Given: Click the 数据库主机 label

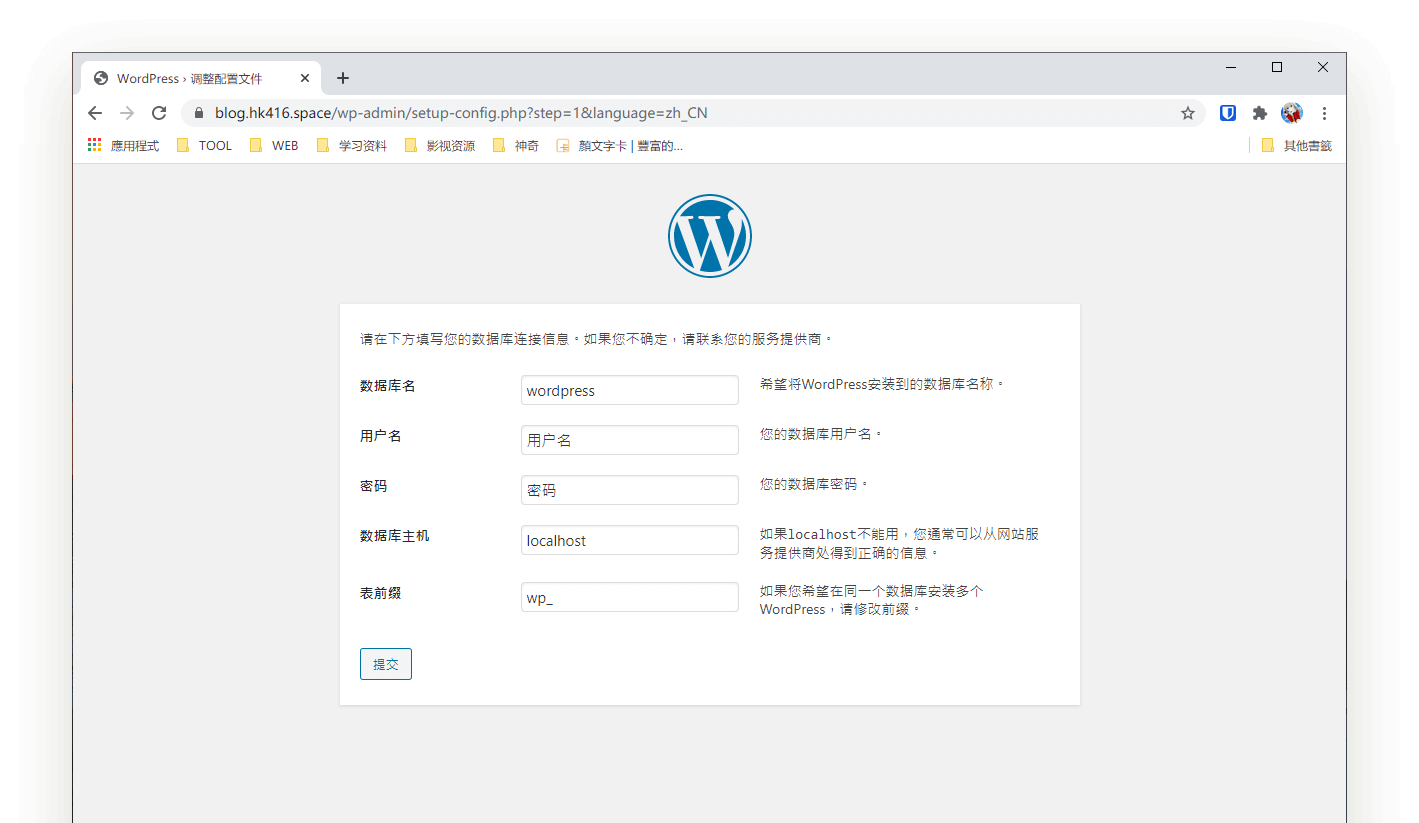Looking at the screenshot, I should pos(395,536).
